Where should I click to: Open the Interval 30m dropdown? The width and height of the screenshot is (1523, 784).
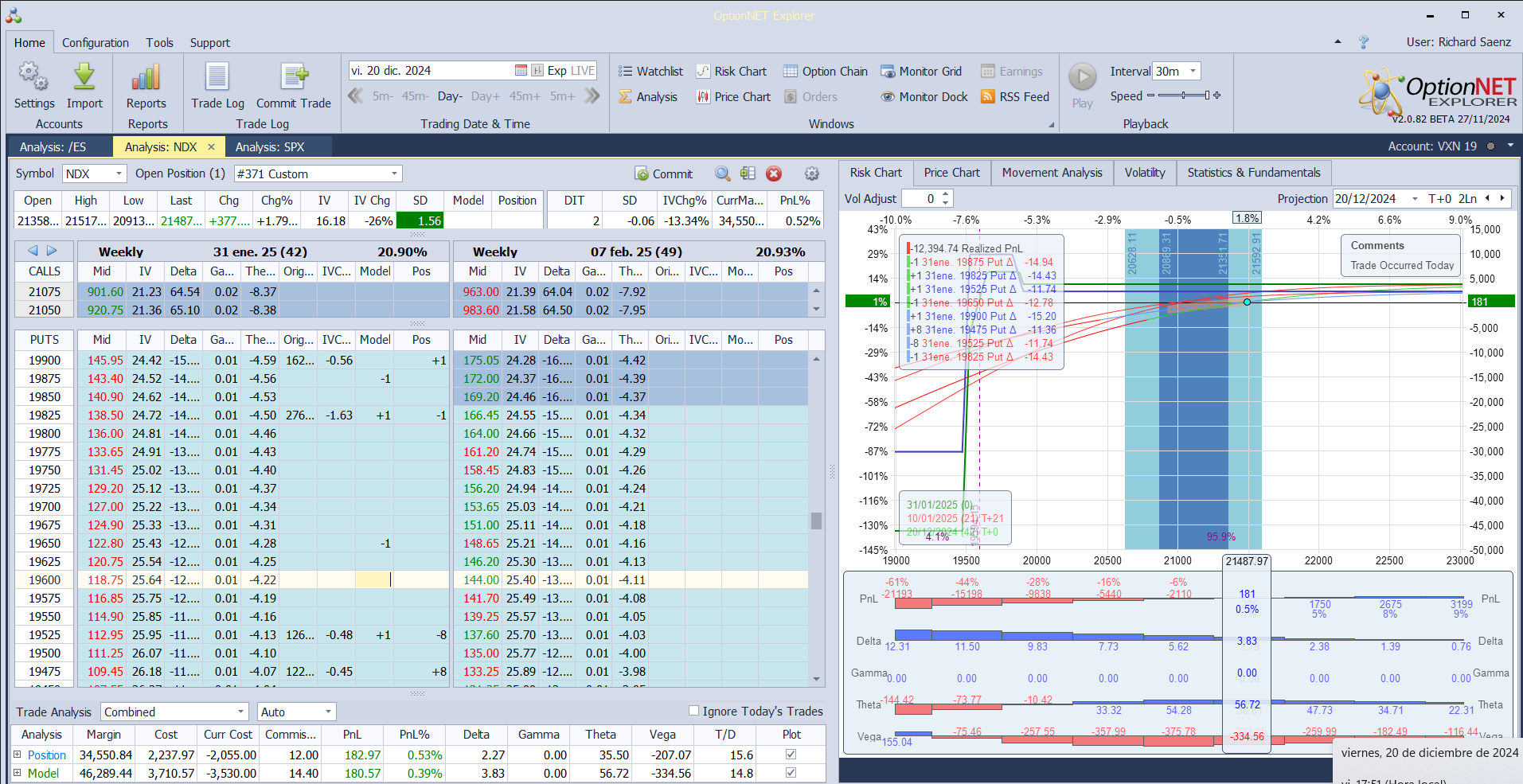(x=1193, y=71)
